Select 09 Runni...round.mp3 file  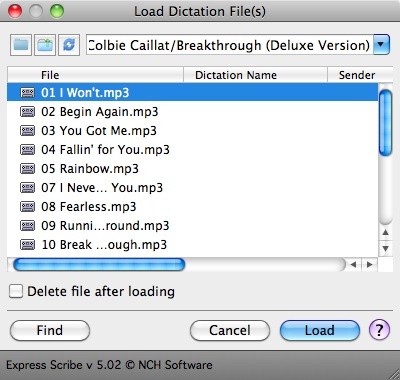coord(192,225)
